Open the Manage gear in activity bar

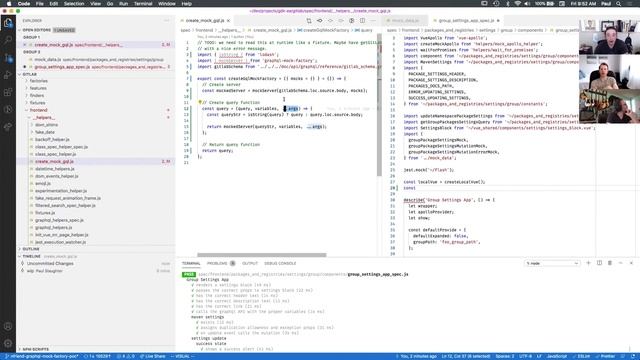pyautogui.click(x=8, y=343)
